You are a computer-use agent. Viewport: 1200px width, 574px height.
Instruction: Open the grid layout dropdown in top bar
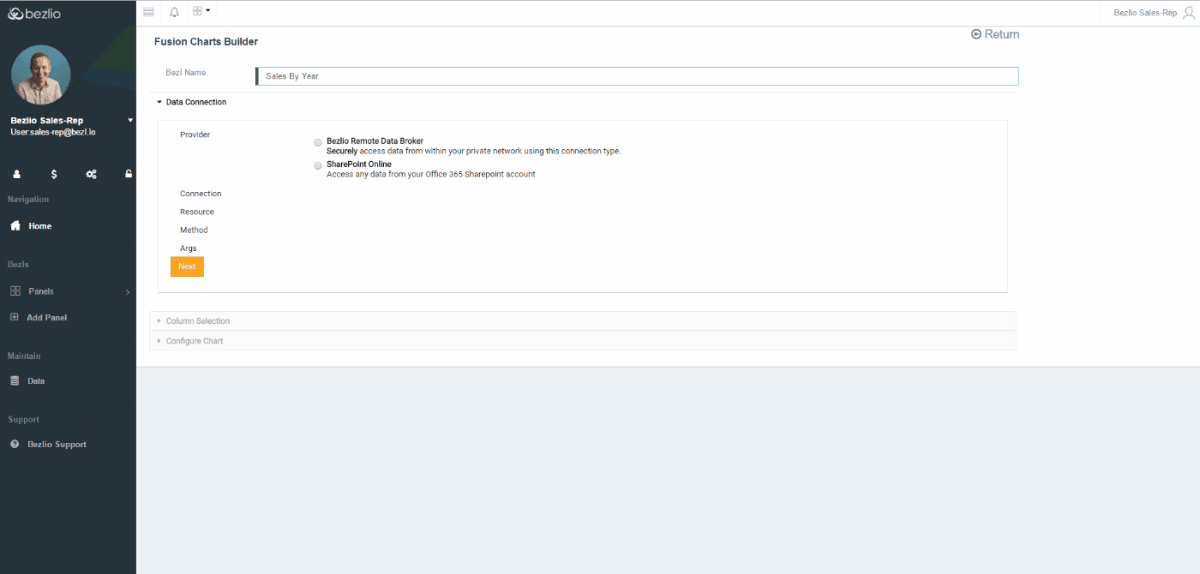pyautogui.click(x=201, y=11)
